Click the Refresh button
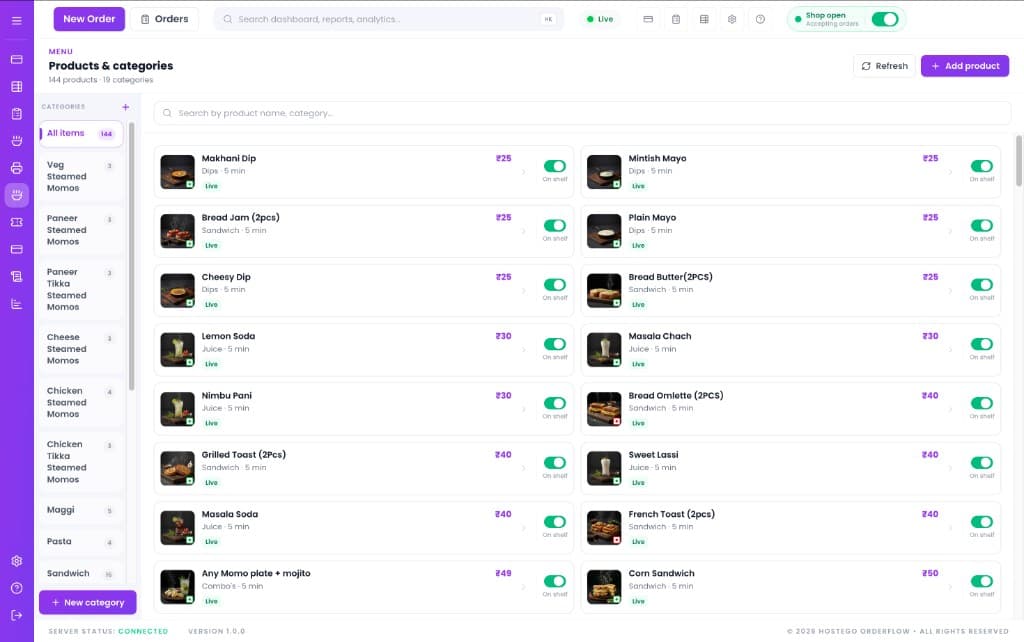Image resolution: width=1024 pixels, height=642 pixels. pyautogui.click(x=884, y=66)
